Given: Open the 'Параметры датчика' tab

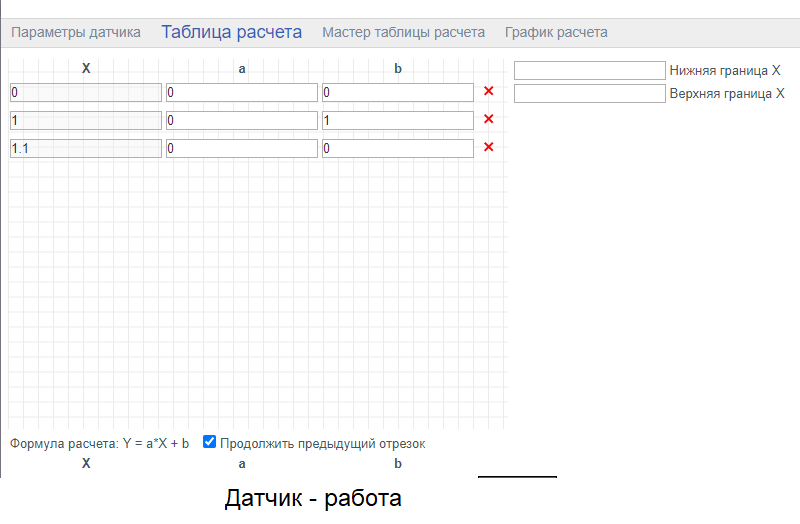Looking at the screenshot, I should [76, 32].
